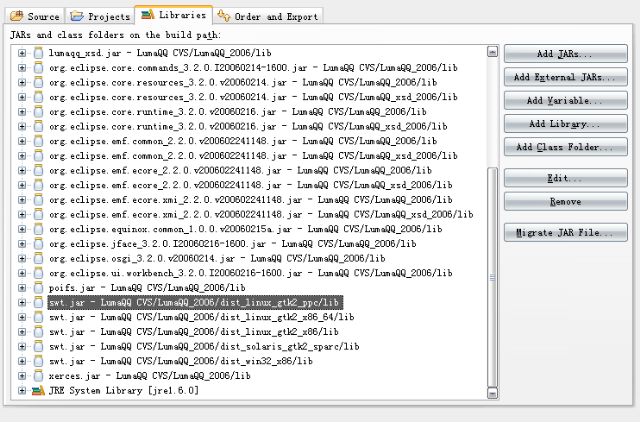This screenshot has height=422, width=640.
Task: Expand the org.eclipse.jface jar node
Action: click(22, 244)
